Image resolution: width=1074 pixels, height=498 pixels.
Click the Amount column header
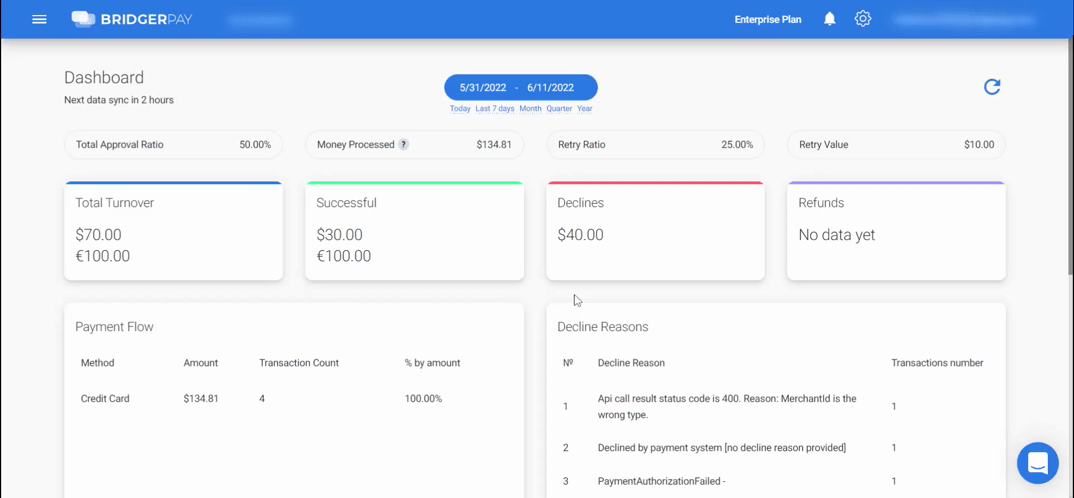click(x=201, y=363)
